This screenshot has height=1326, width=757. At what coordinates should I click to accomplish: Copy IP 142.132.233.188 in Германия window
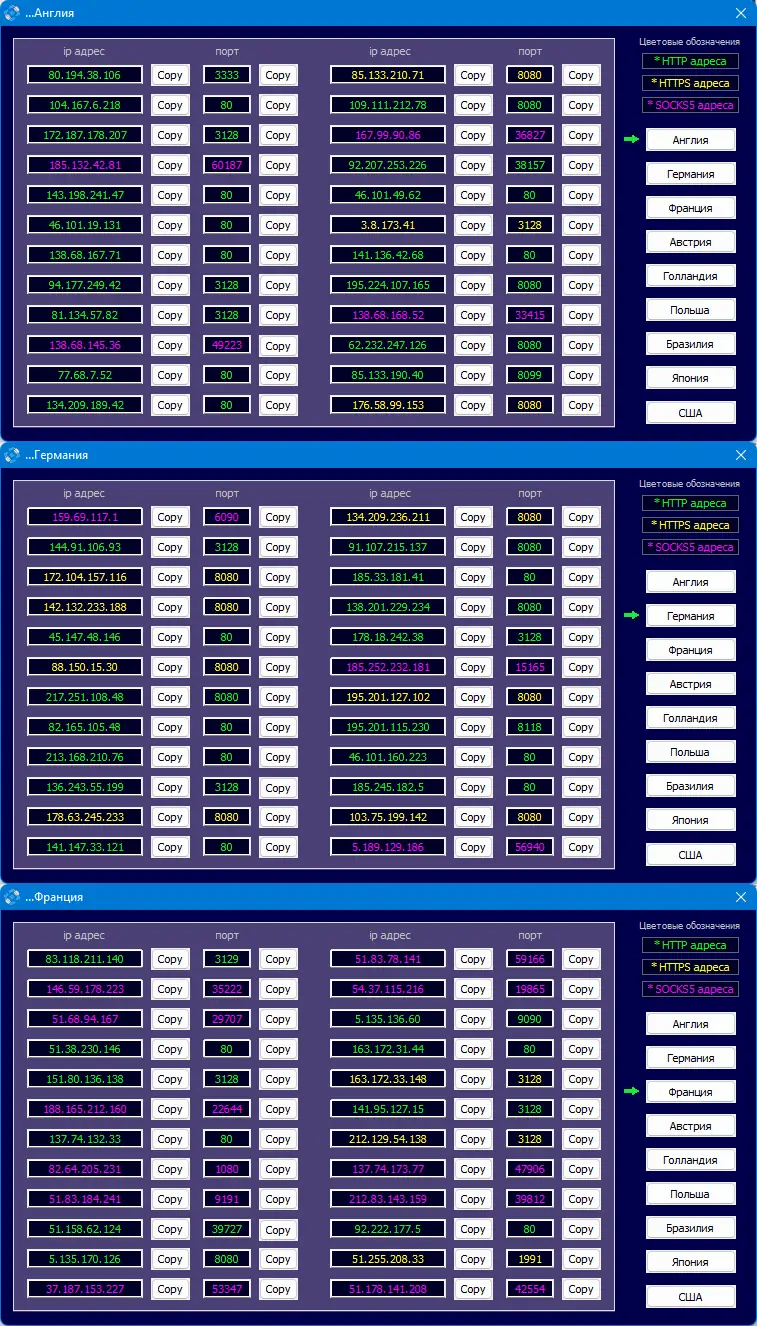pyautogui.click(x=170, y=607)
